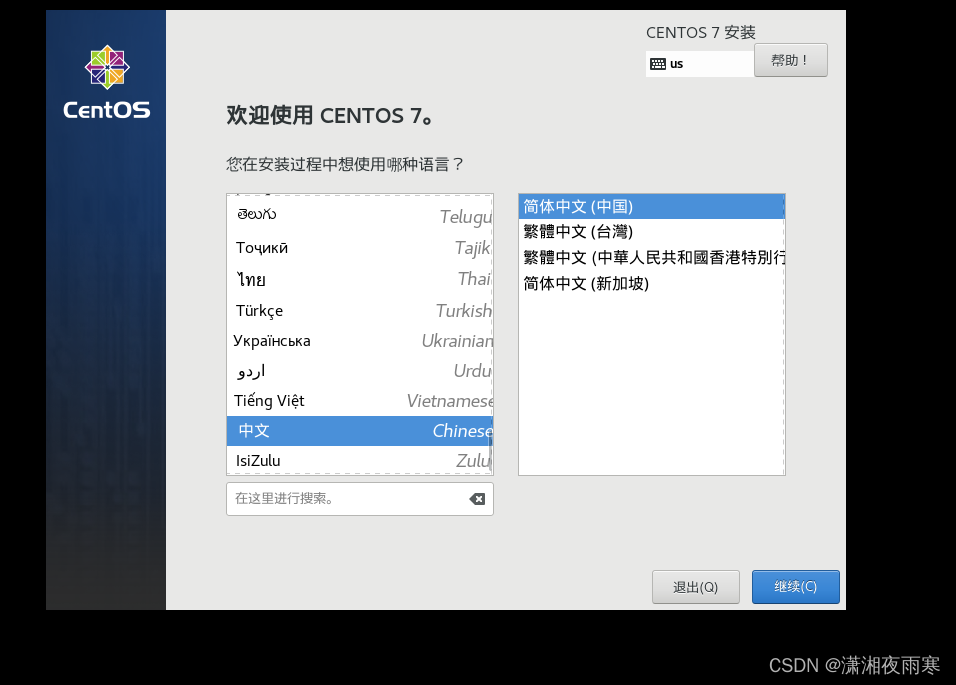
Task: Click the us keyboard layout indicator
Action: tap(699, 64)
